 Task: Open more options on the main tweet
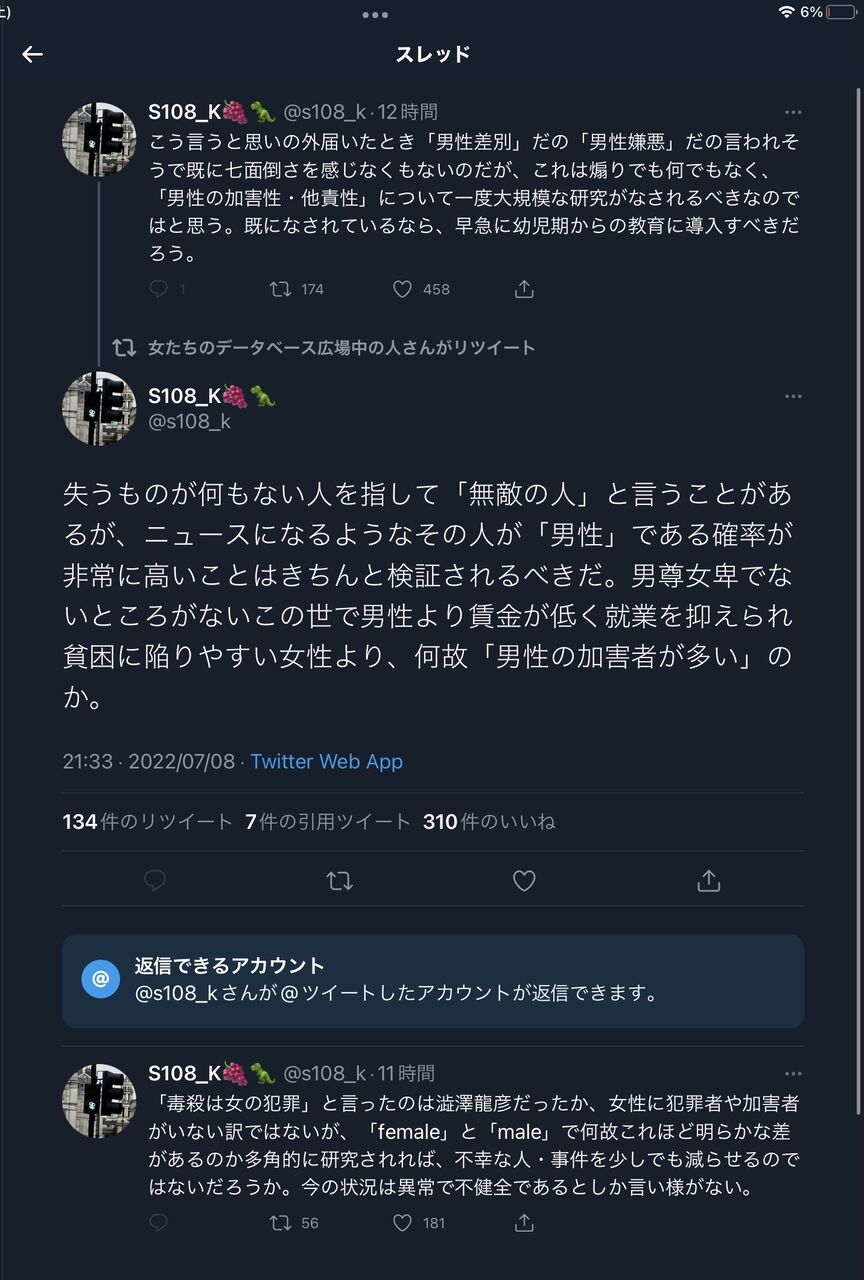(793, 397)
